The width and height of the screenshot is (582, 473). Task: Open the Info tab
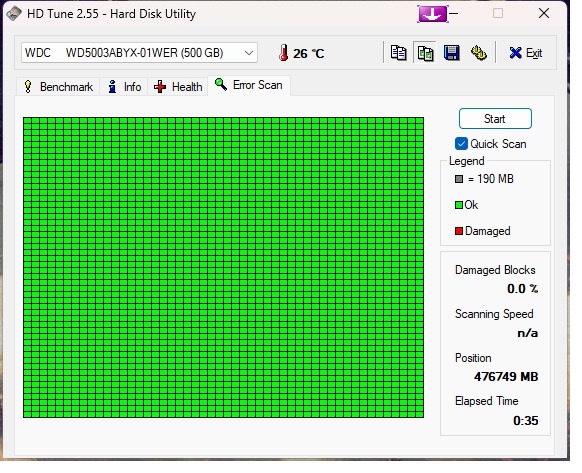(124, 87)
